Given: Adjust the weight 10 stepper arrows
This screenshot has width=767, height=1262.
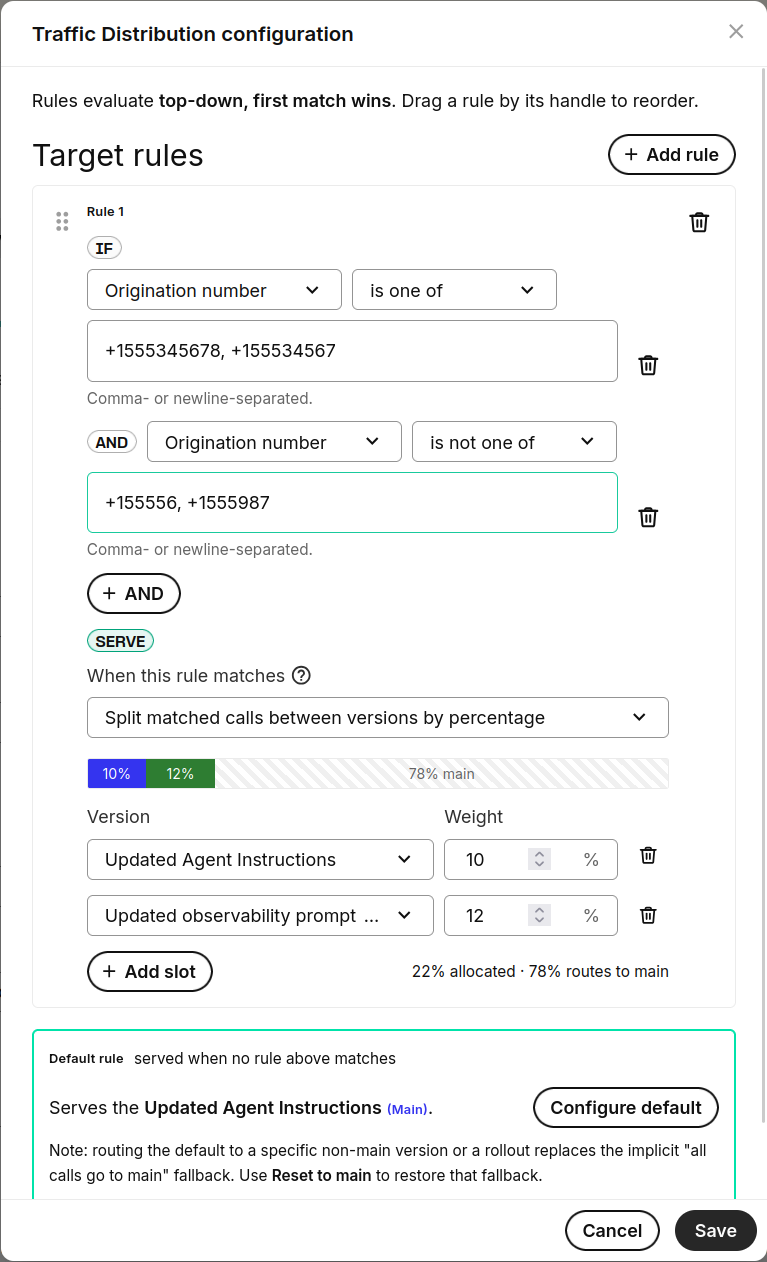Looking at the screenshot, I should (539, 860).
